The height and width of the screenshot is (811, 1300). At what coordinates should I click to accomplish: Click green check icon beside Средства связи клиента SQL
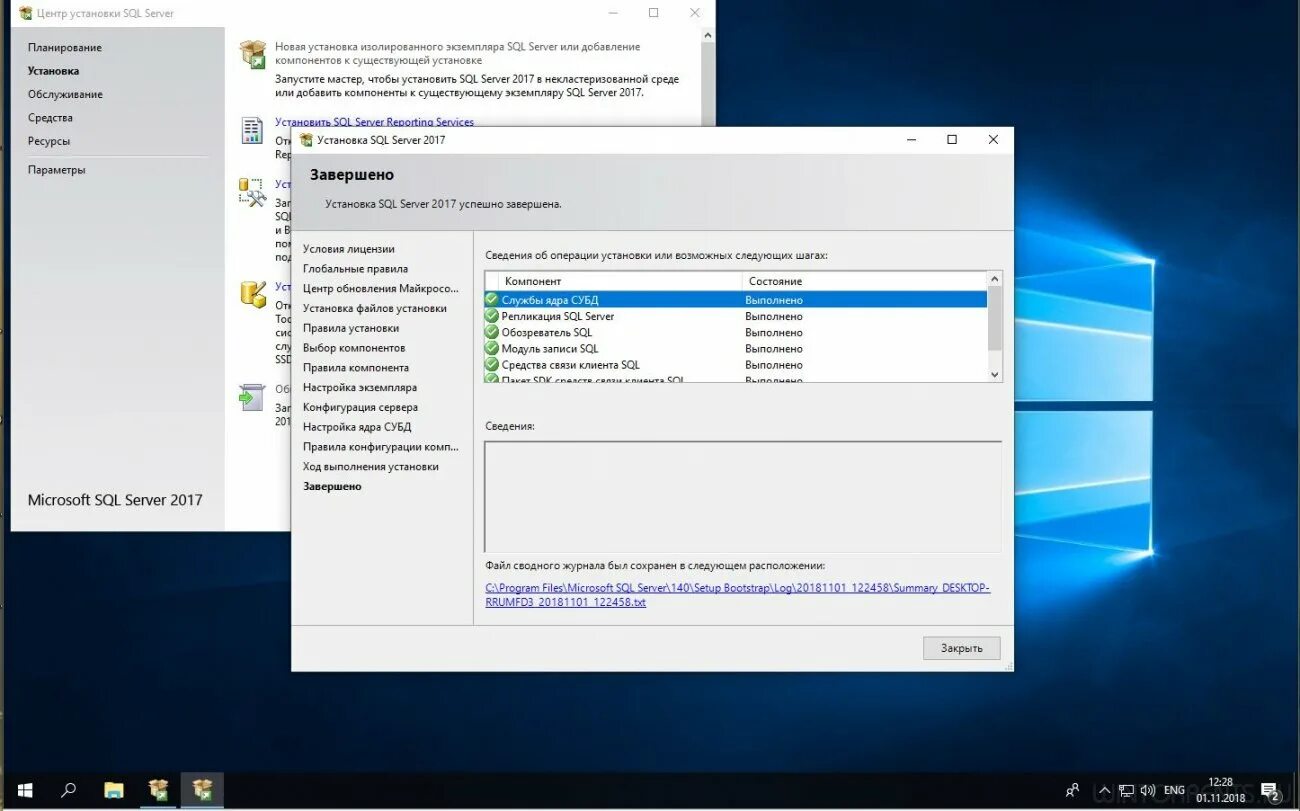click(492, 364)
